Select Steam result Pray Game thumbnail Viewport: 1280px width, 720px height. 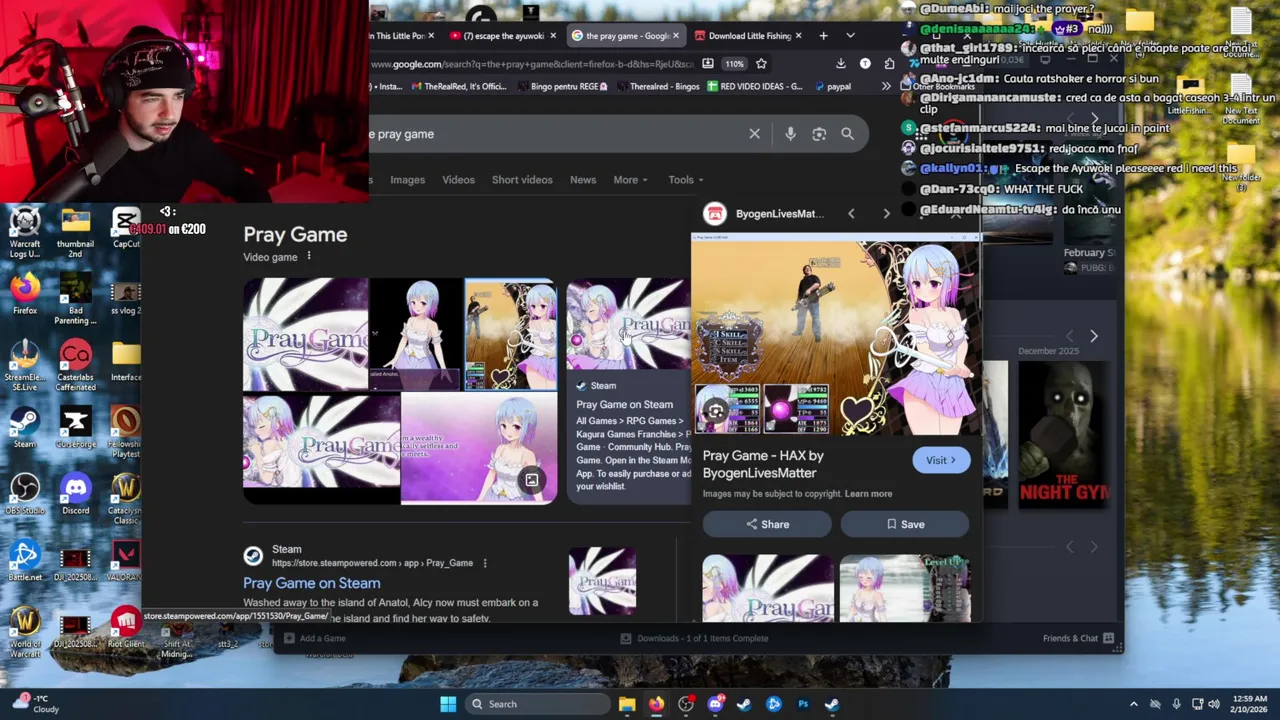pos(602,581)
